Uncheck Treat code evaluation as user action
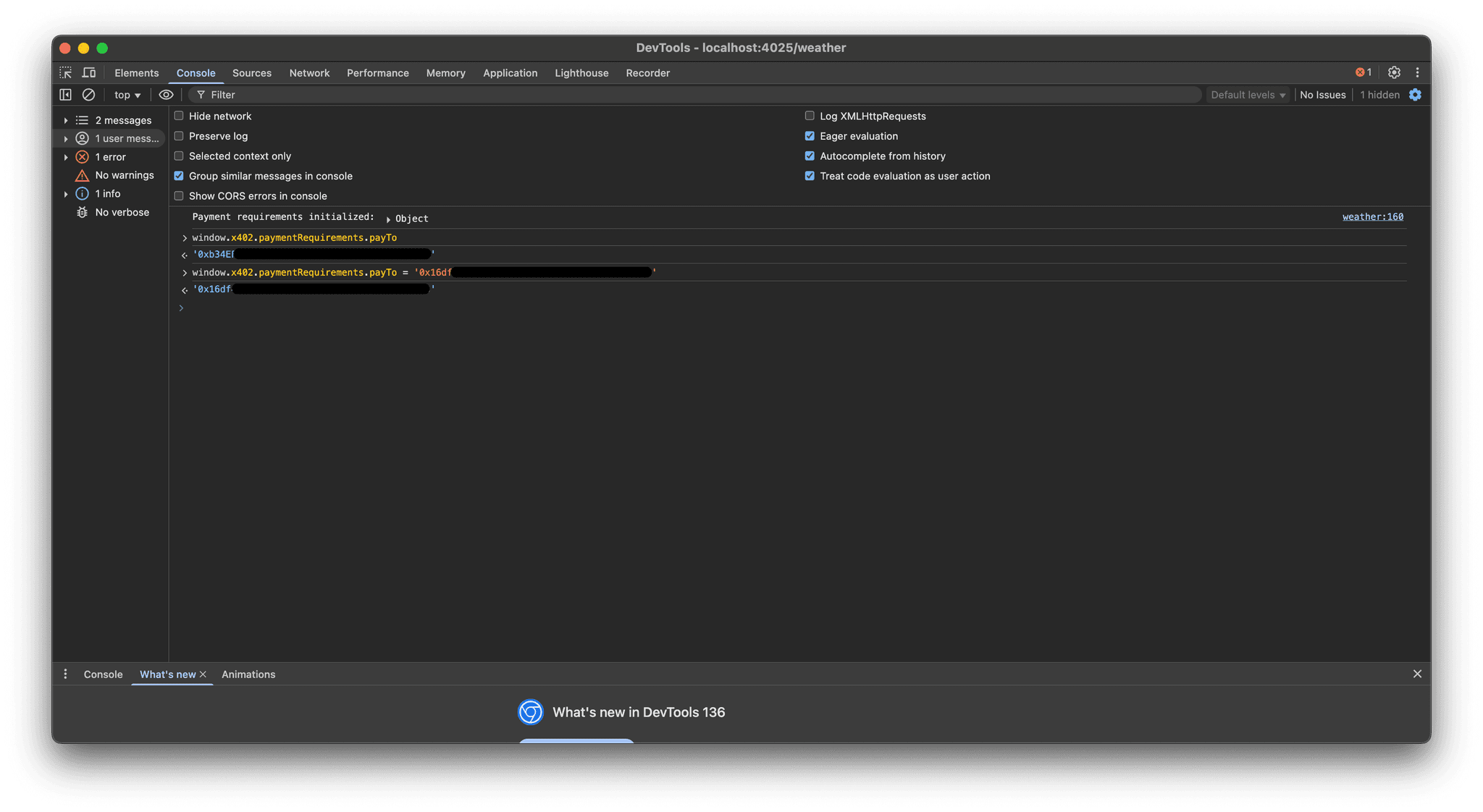1483x812 pixels. [x=810, y=176]
